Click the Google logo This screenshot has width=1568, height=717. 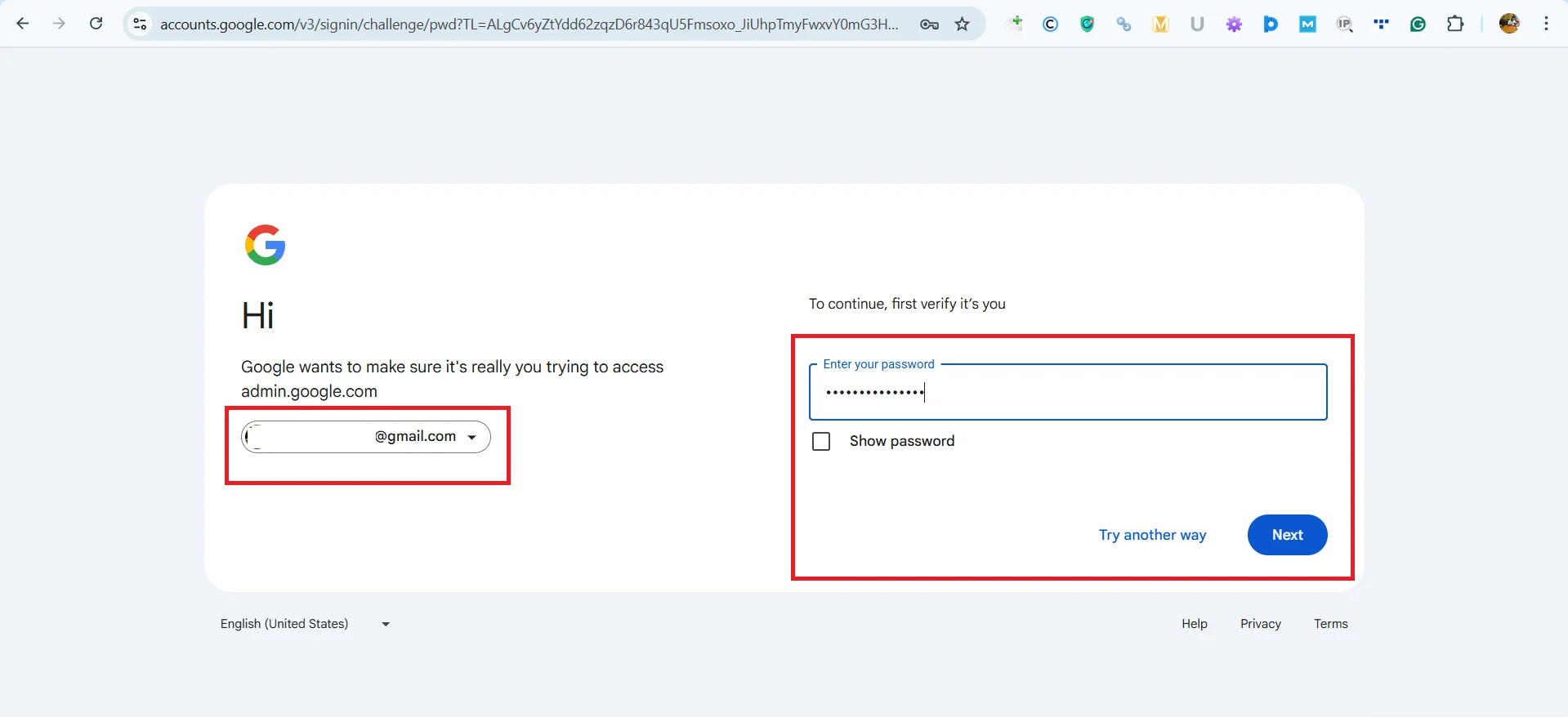pyautogui.click(x=265, y=245)
